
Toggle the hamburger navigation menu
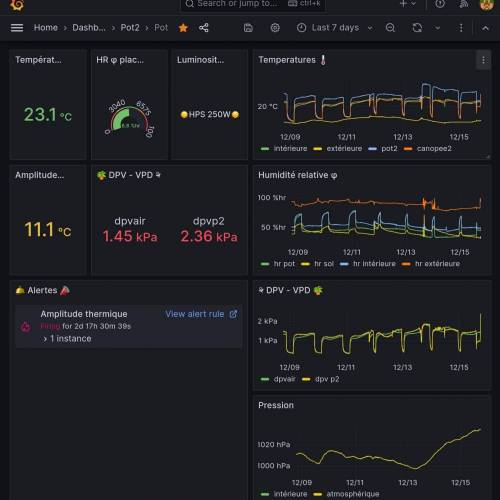17,28
